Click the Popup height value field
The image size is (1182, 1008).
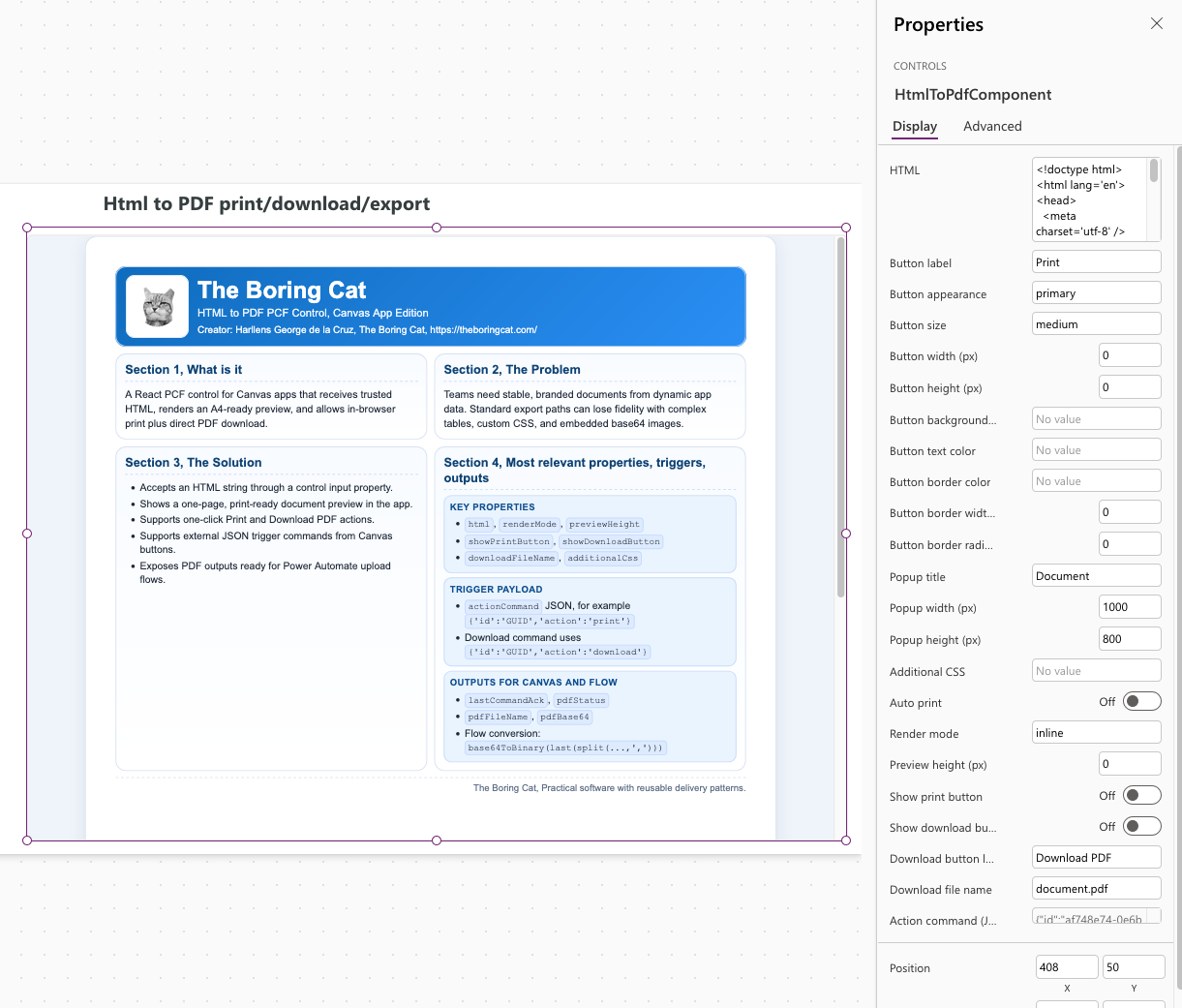[x=1130, y=638]
